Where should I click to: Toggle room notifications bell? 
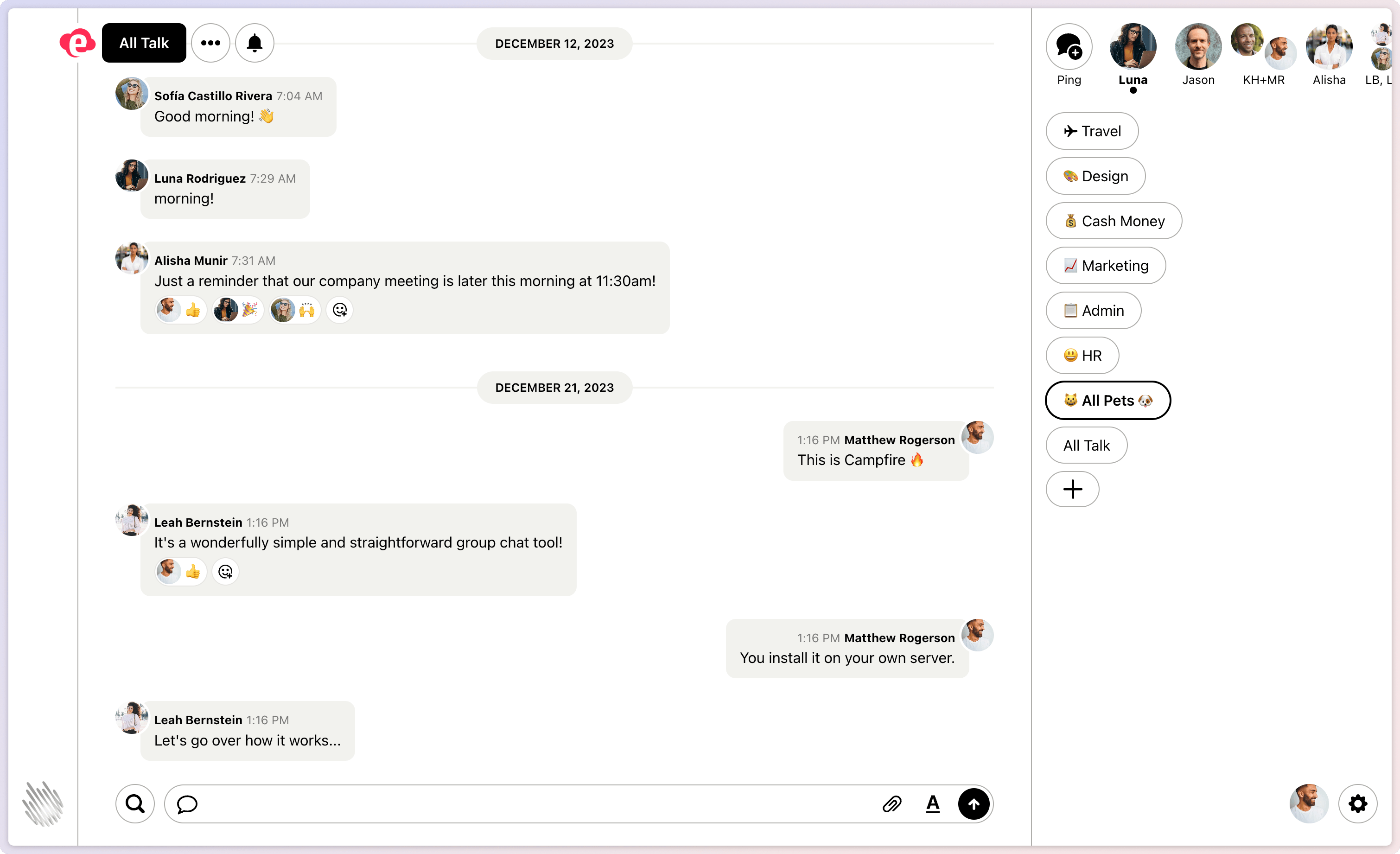[x=255, y=43]
